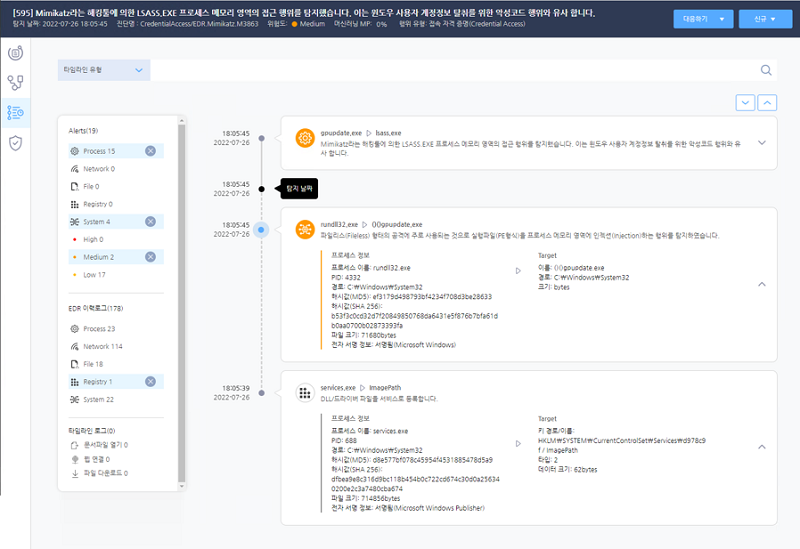The image size is (800, 549).
Task: Click the CredentialAccess/EDR.Mimikatz.M3863 diagnosis name
Action: pos(199,24)
